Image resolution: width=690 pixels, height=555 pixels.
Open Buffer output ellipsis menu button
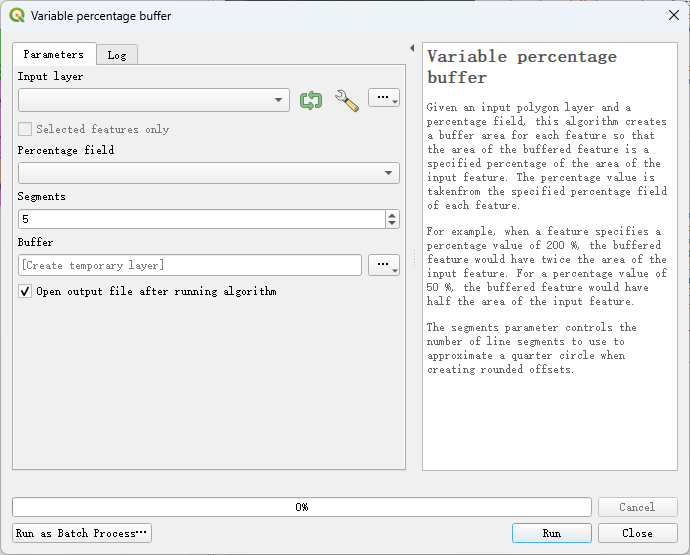[384, 265]
